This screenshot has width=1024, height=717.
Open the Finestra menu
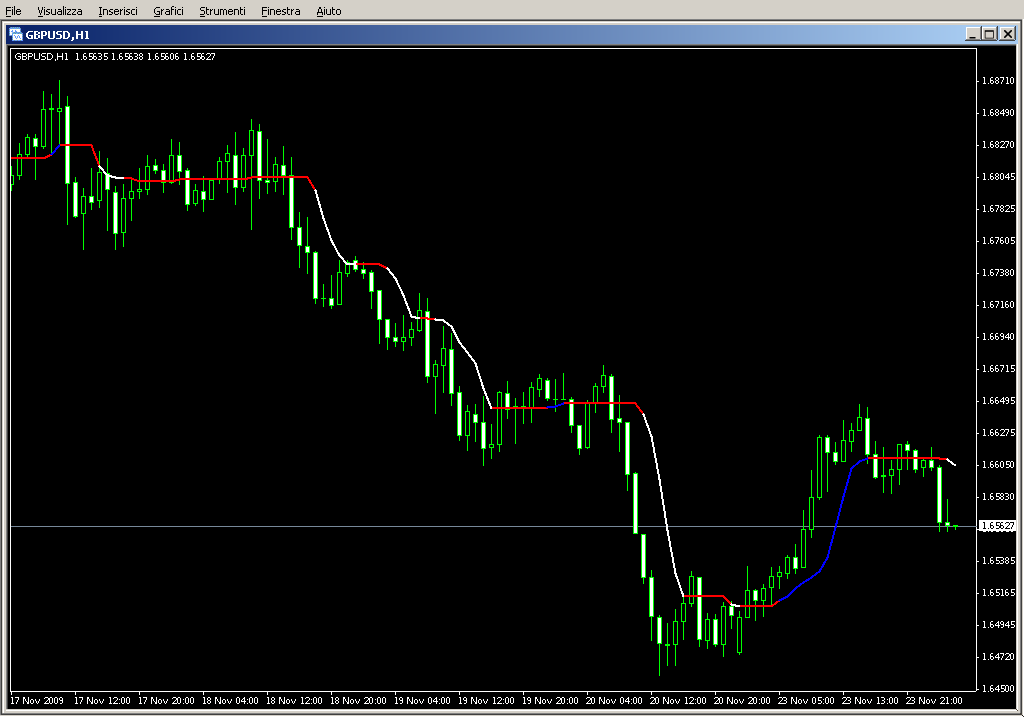click(280, 11)
